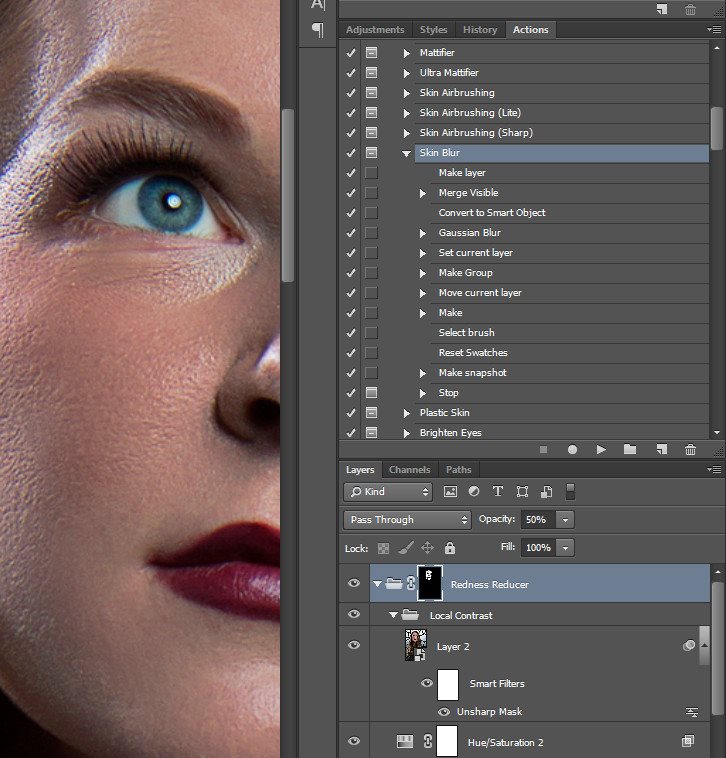Click the Play selection button in Actions
Screen dimensions: 726x758
(601, 450)
